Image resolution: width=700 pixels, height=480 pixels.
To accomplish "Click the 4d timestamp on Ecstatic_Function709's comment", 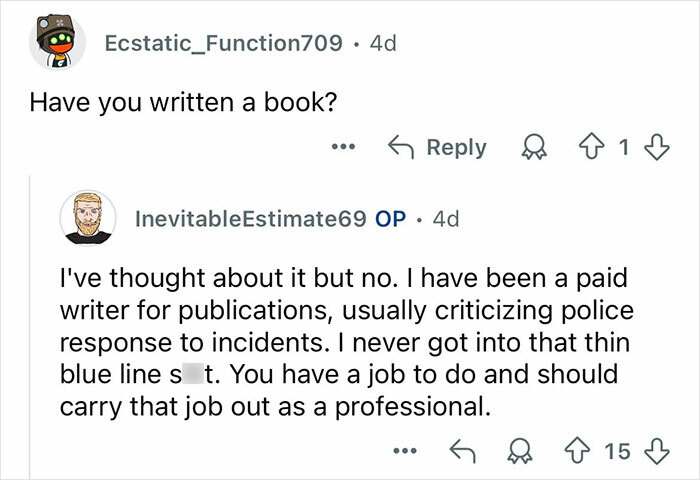I will pyautogui.click(x=383, y=44).
